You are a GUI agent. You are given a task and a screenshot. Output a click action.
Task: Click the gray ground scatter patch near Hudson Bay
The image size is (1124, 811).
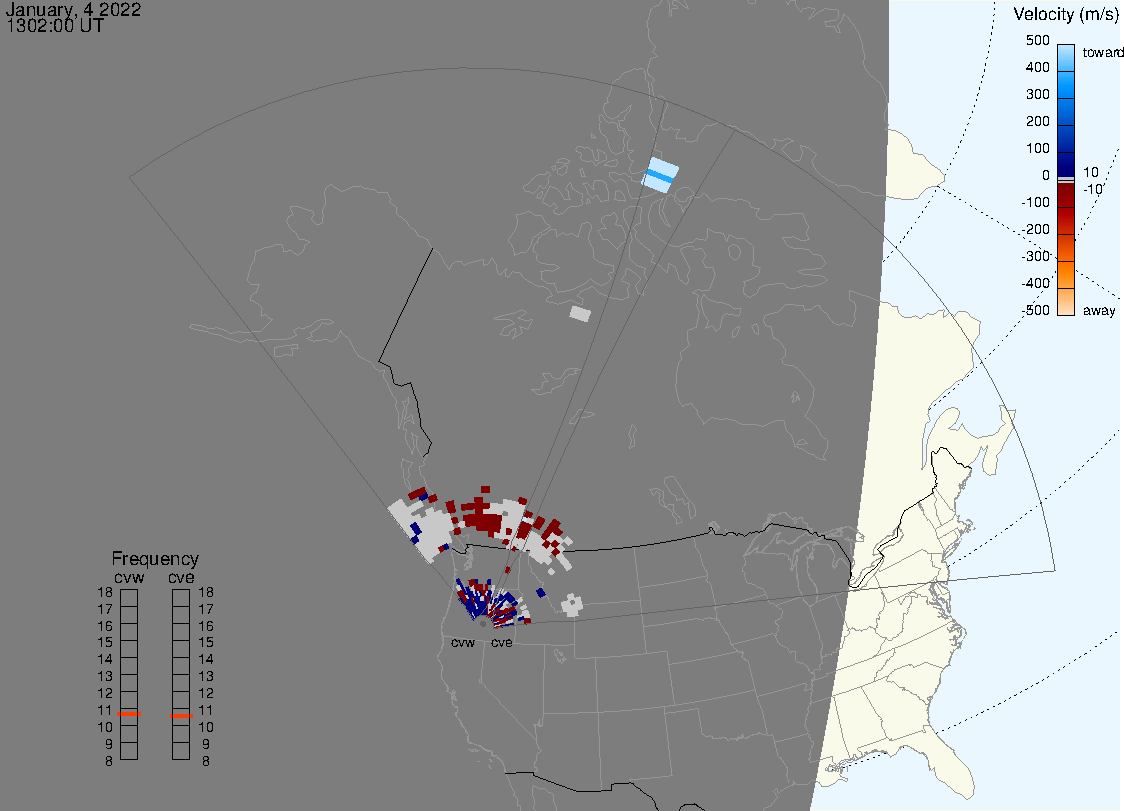coord(580,313)
